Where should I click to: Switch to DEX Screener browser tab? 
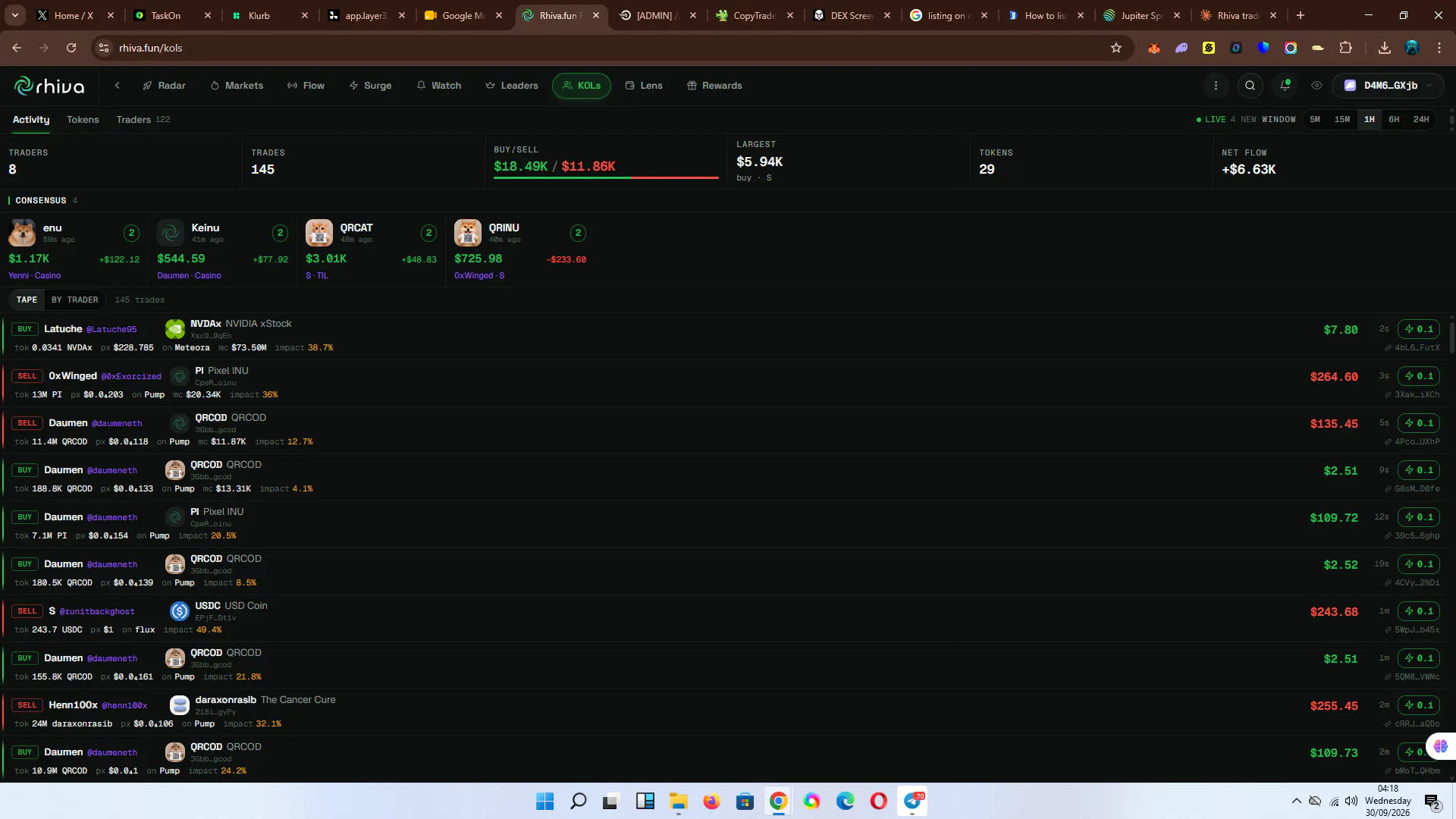[x=851, y=15]
